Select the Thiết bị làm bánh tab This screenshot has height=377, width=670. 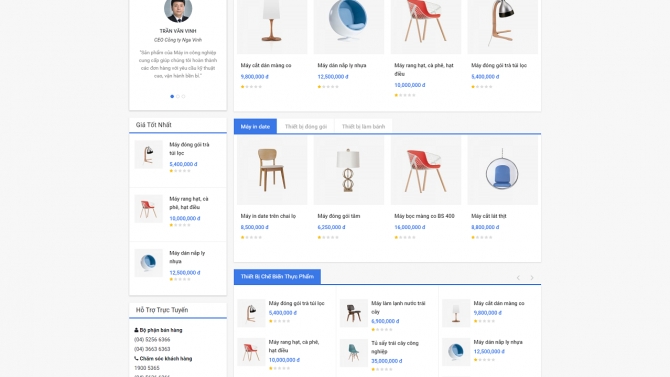coord(363,127)
